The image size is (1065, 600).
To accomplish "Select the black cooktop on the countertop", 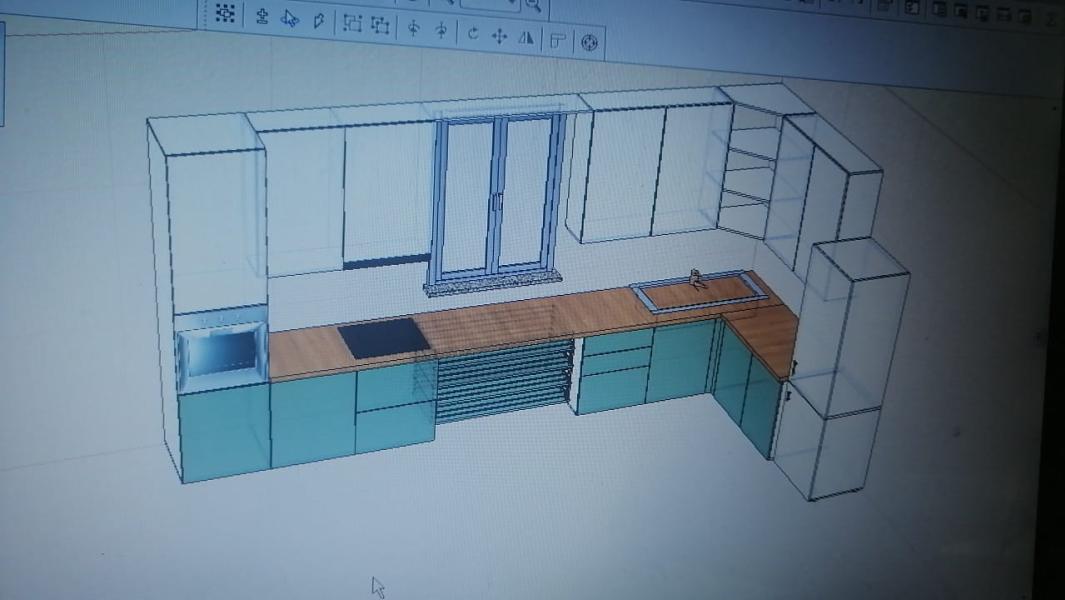I will point(384,338).
